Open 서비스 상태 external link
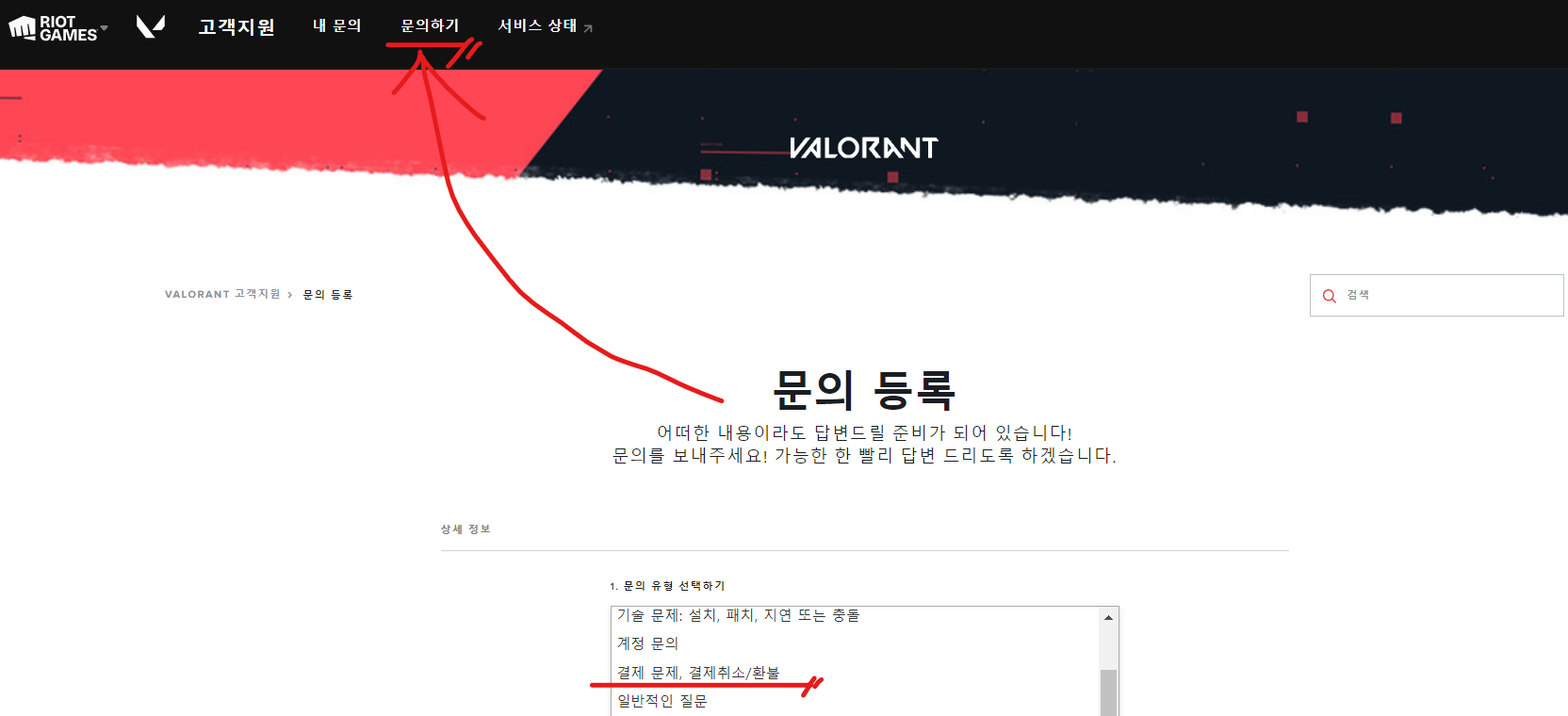Image resolution: width=1568 pixels, height=716 pixels. [546, 25]
